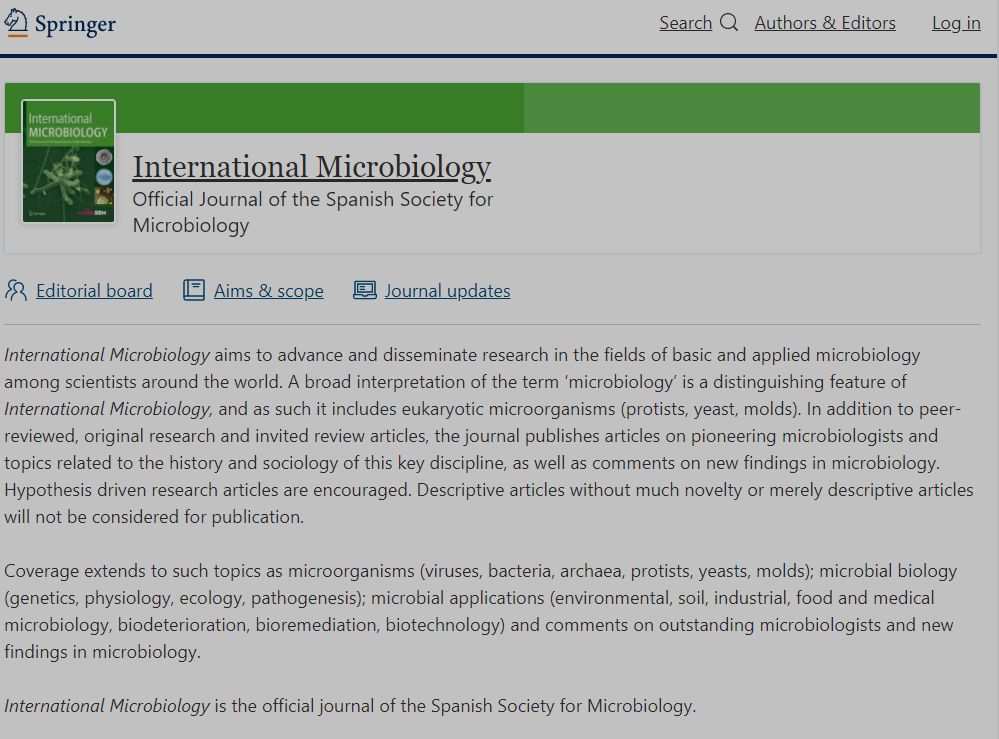This screenshot has width=999, height=739.
Task: Open the Search page
Action: [x=686, y=22]
